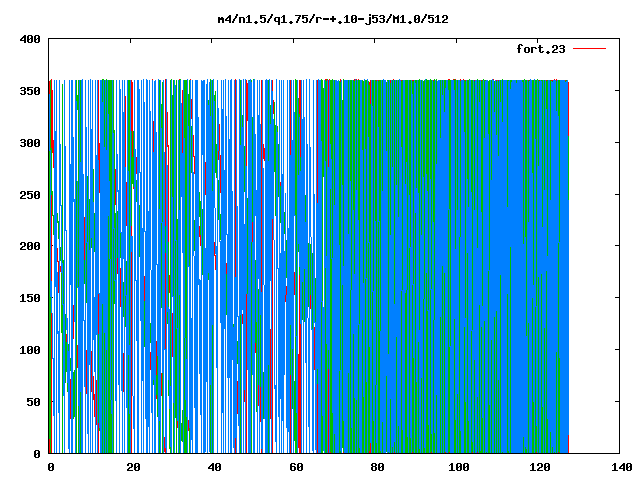Viewport: 640px width, 480px height.
Task: Click the y-axis label 200
Action: click(30, 246)
